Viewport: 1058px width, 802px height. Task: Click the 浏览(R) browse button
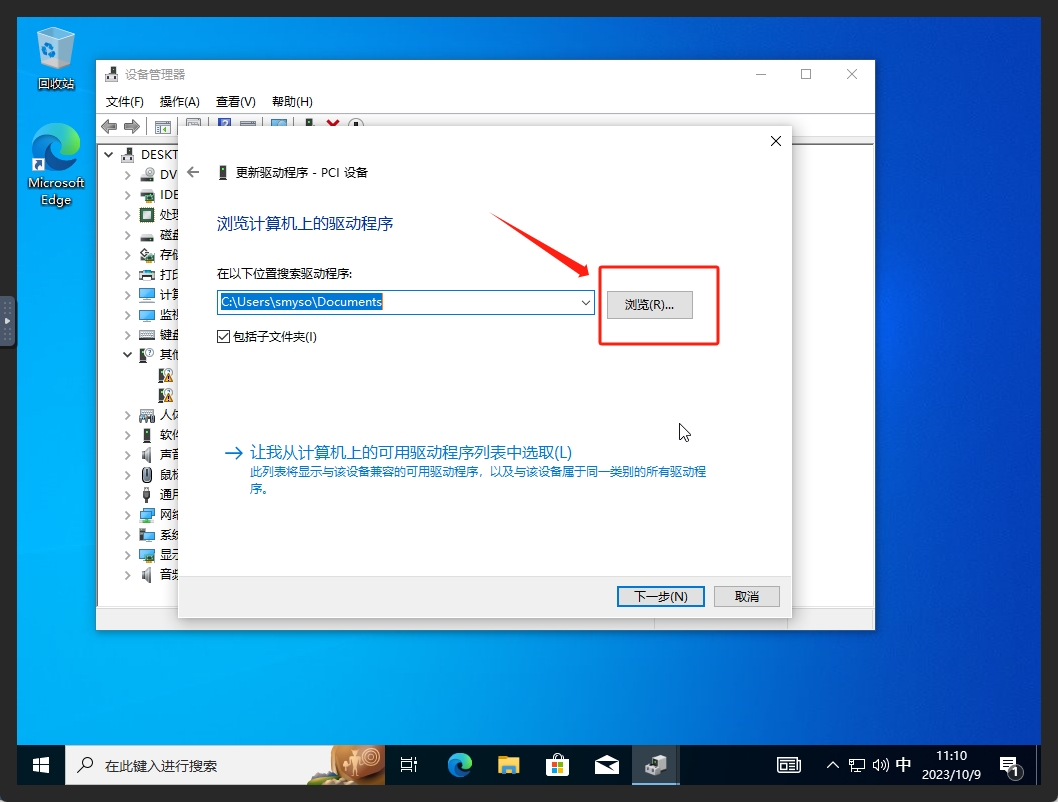[649, 305]
